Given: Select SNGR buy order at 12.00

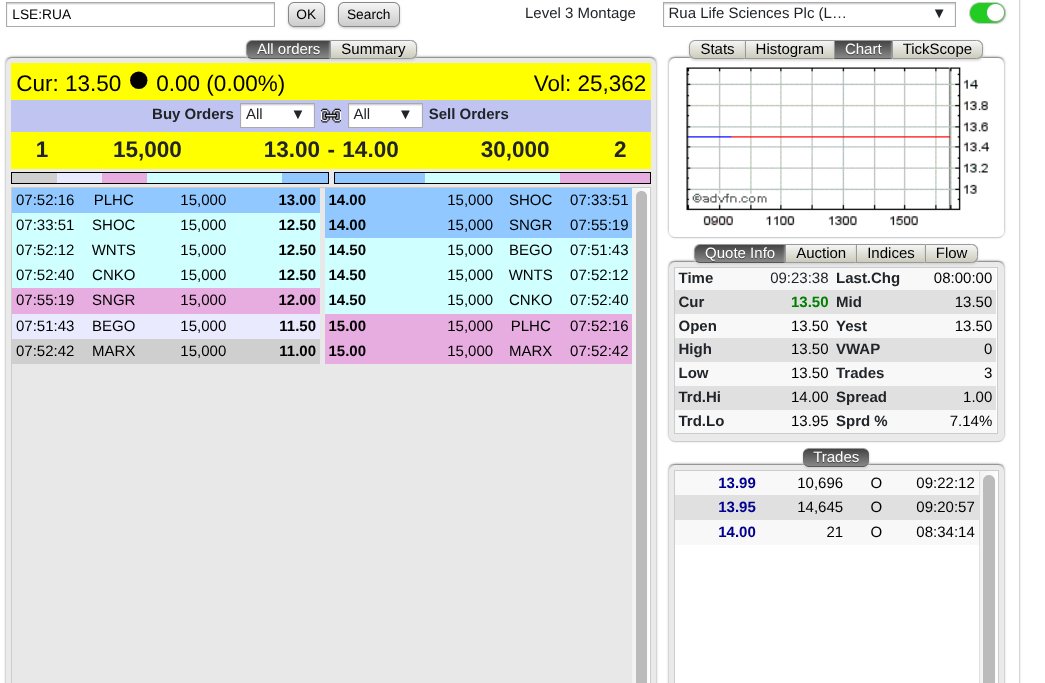Looking at the screenshot, I should pos(166,301).
